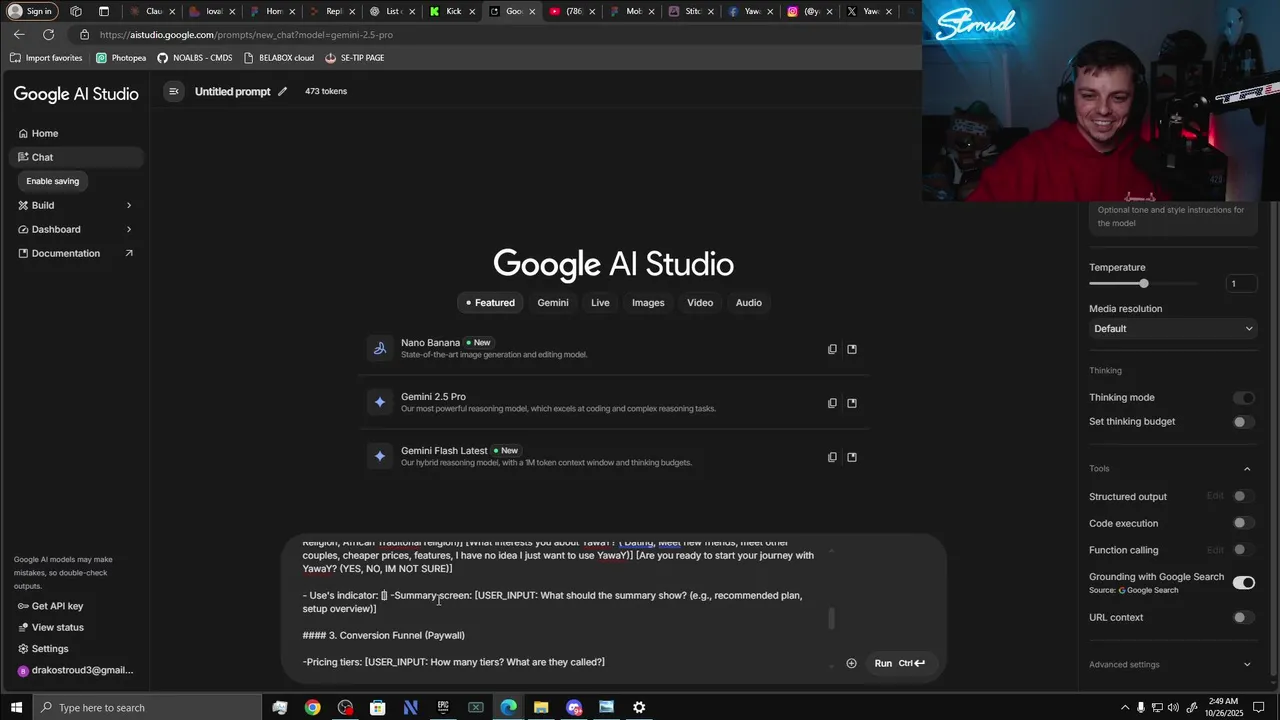The height and width of the screenshot is (720, 1280).
Task: View site information lock icon in the address bar
Action: pos(85,34)
